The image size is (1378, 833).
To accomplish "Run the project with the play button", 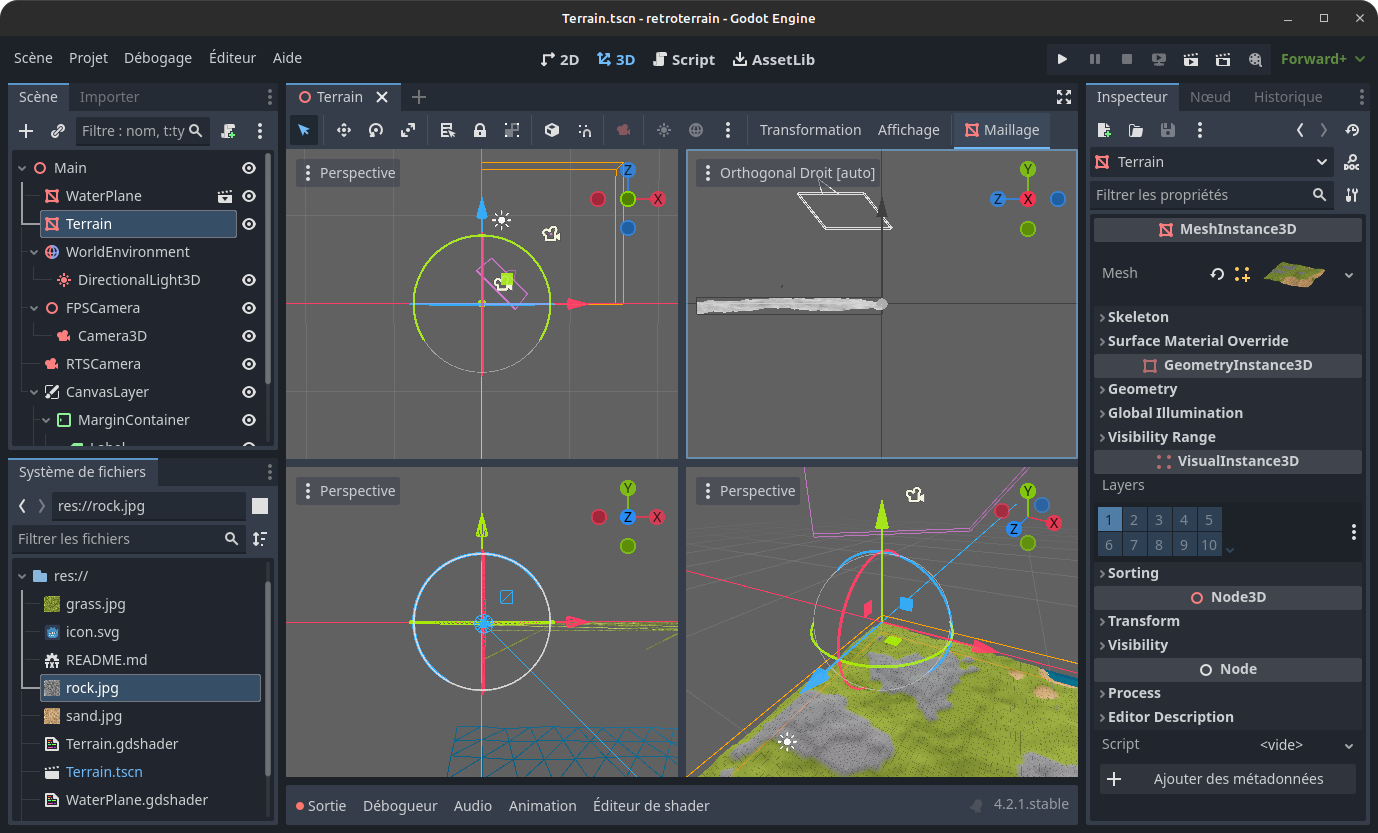I will (x=1062, y=59).
